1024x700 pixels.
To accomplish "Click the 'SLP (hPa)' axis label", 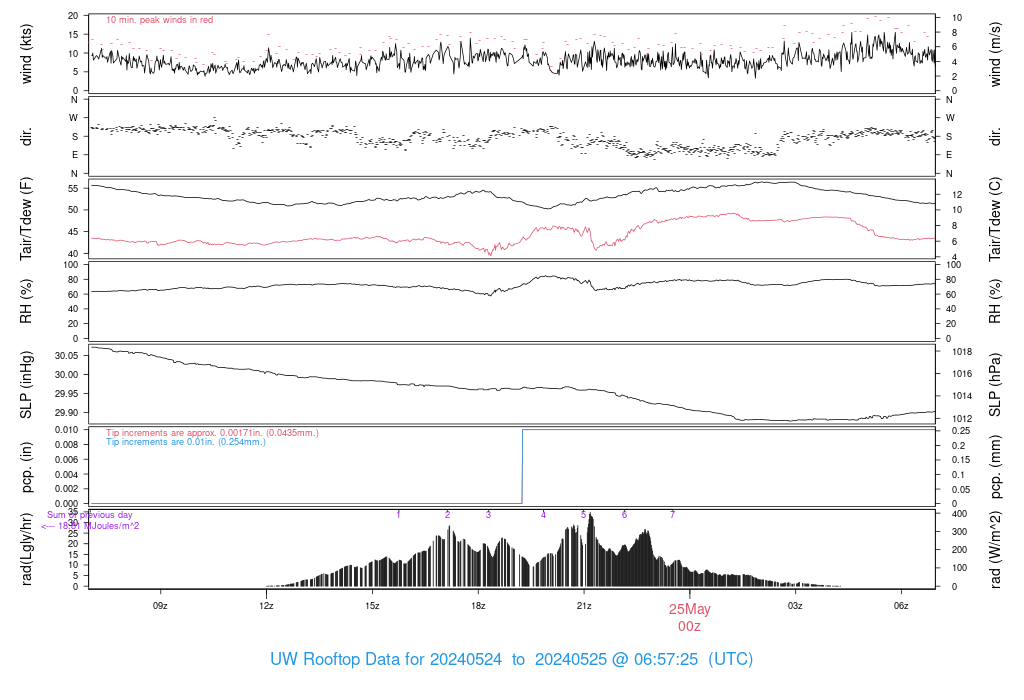I will pos(995,385).
